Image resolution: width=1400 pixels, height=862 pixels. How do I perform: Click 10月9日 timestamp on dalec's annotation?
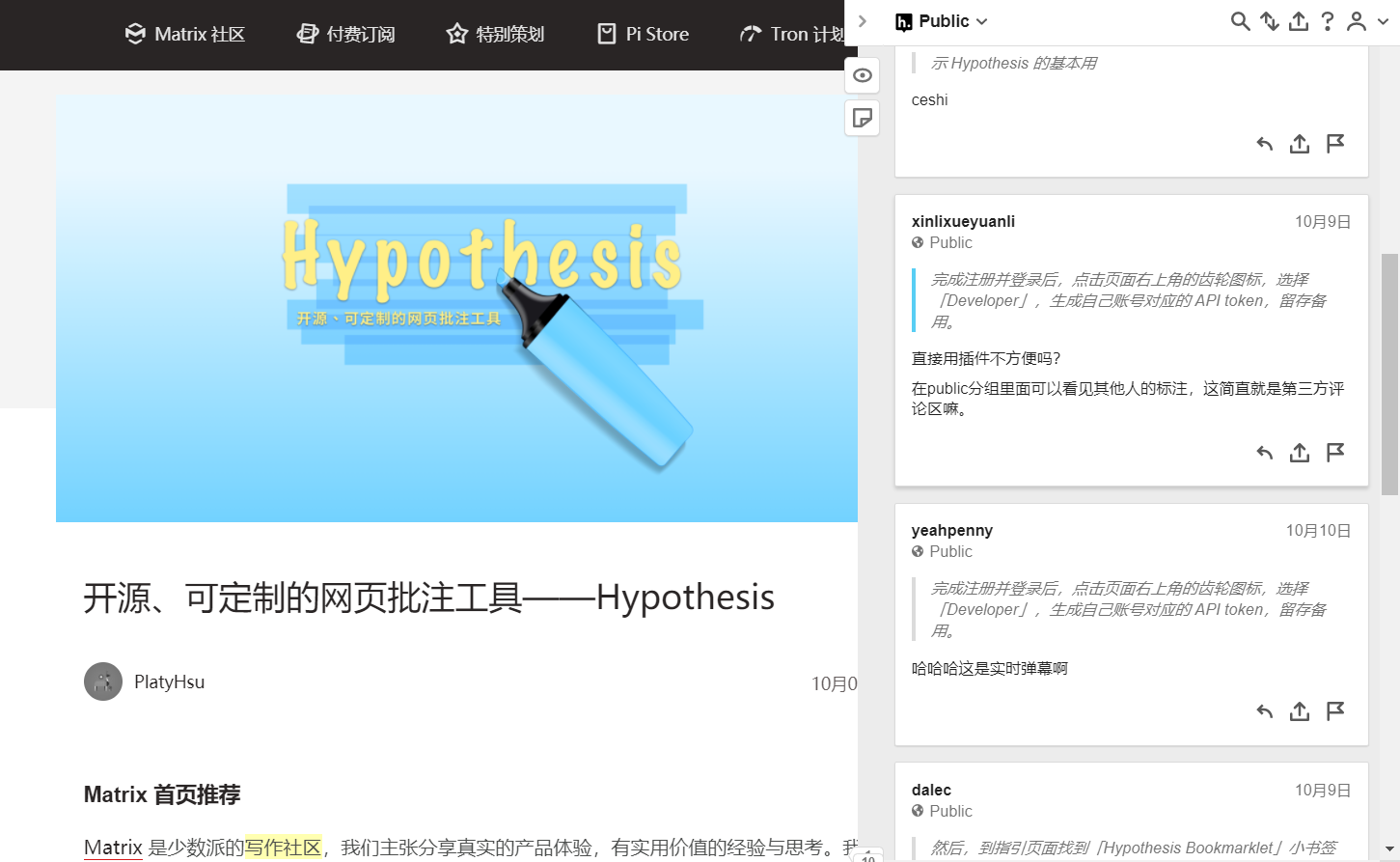coord(1322,791)
